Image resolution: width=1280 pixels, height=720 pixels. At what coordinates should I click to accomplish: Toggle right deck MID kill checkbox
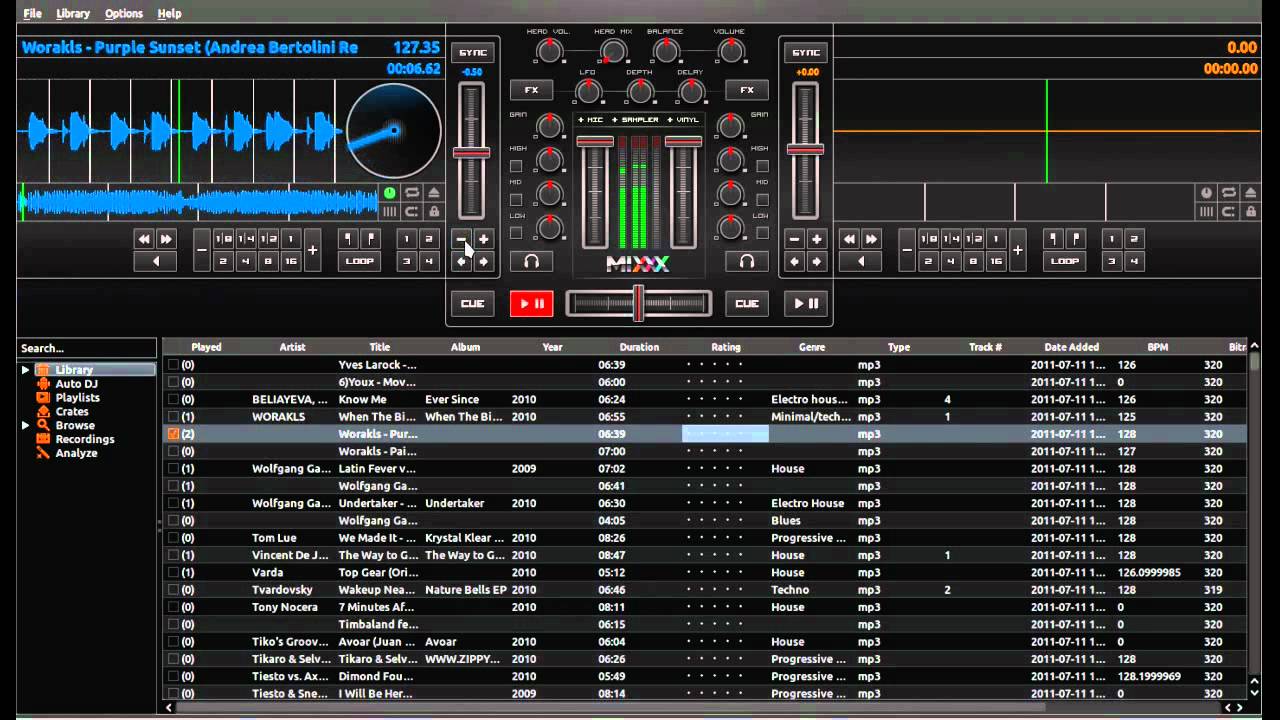(762, 199)
